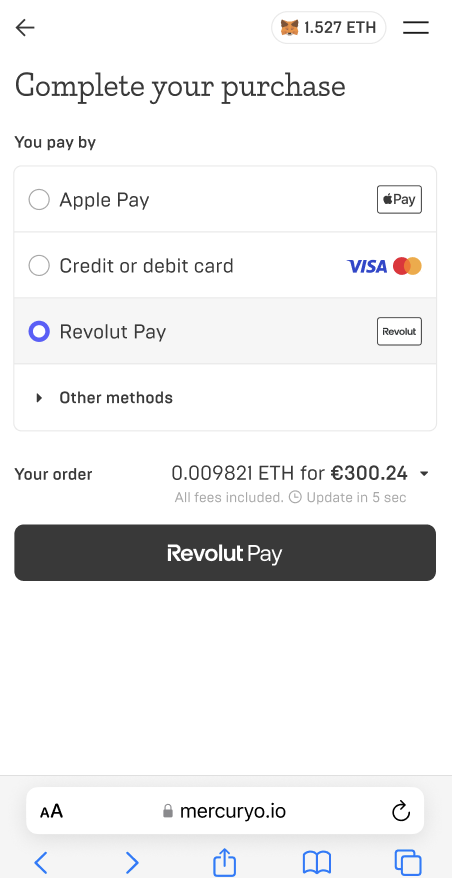Click the Revolut logo badge

pyautogui.click(x=399, y=331)
